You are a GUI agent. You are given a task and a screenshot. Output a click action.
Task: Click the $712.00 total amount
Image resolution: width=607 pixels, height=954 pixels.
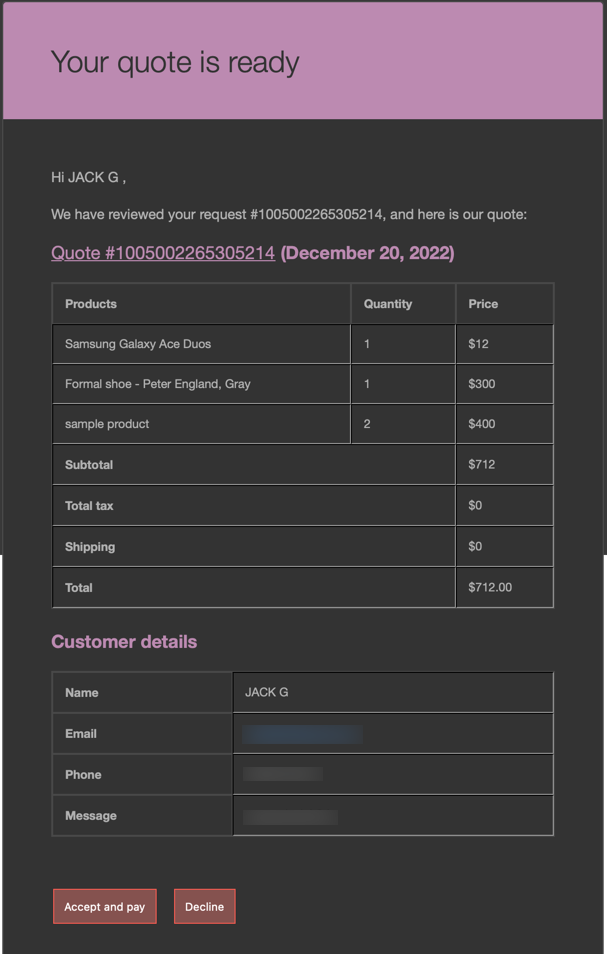point(490,588)
